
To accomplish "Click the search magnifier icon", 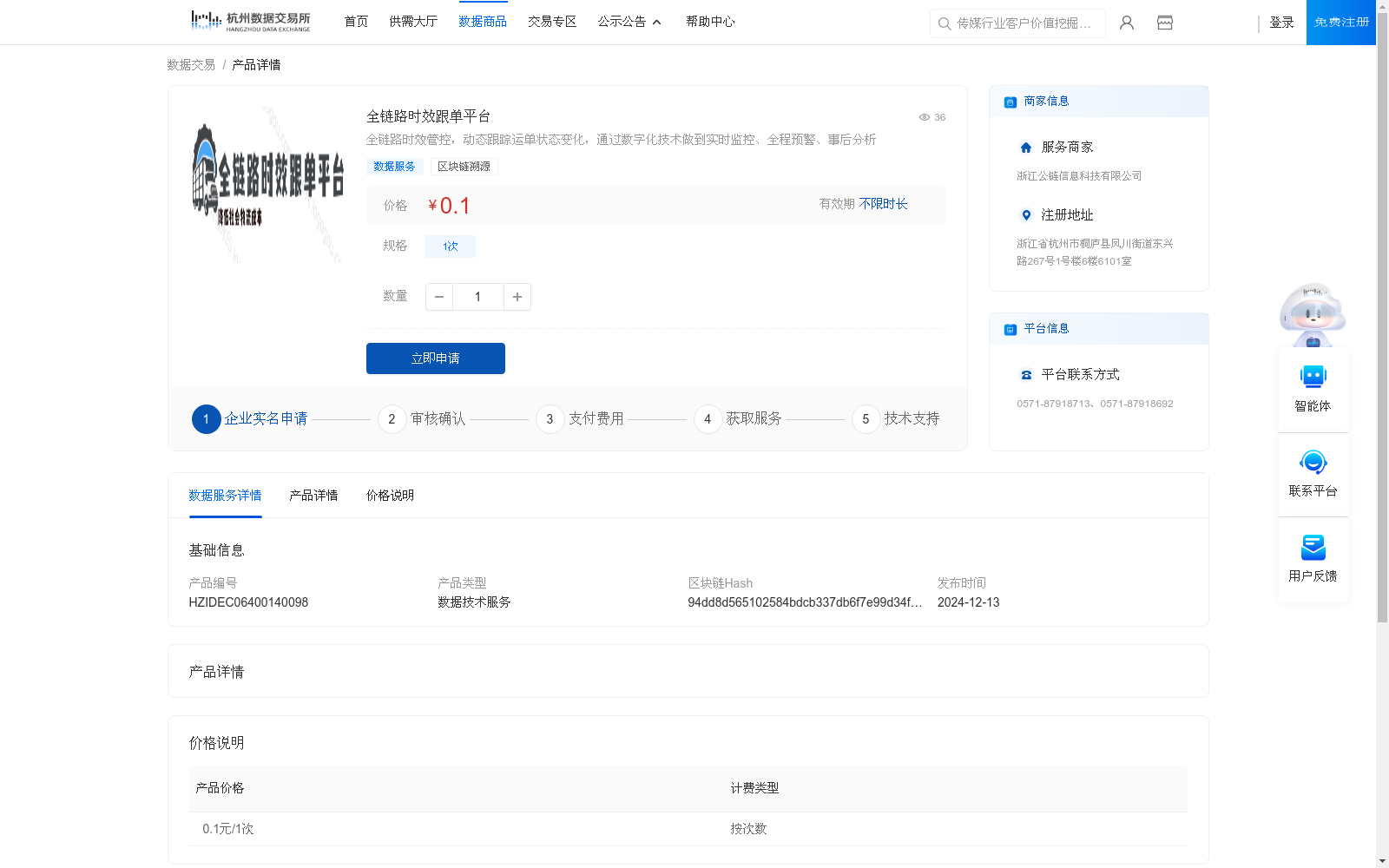I will coord(945,23).
